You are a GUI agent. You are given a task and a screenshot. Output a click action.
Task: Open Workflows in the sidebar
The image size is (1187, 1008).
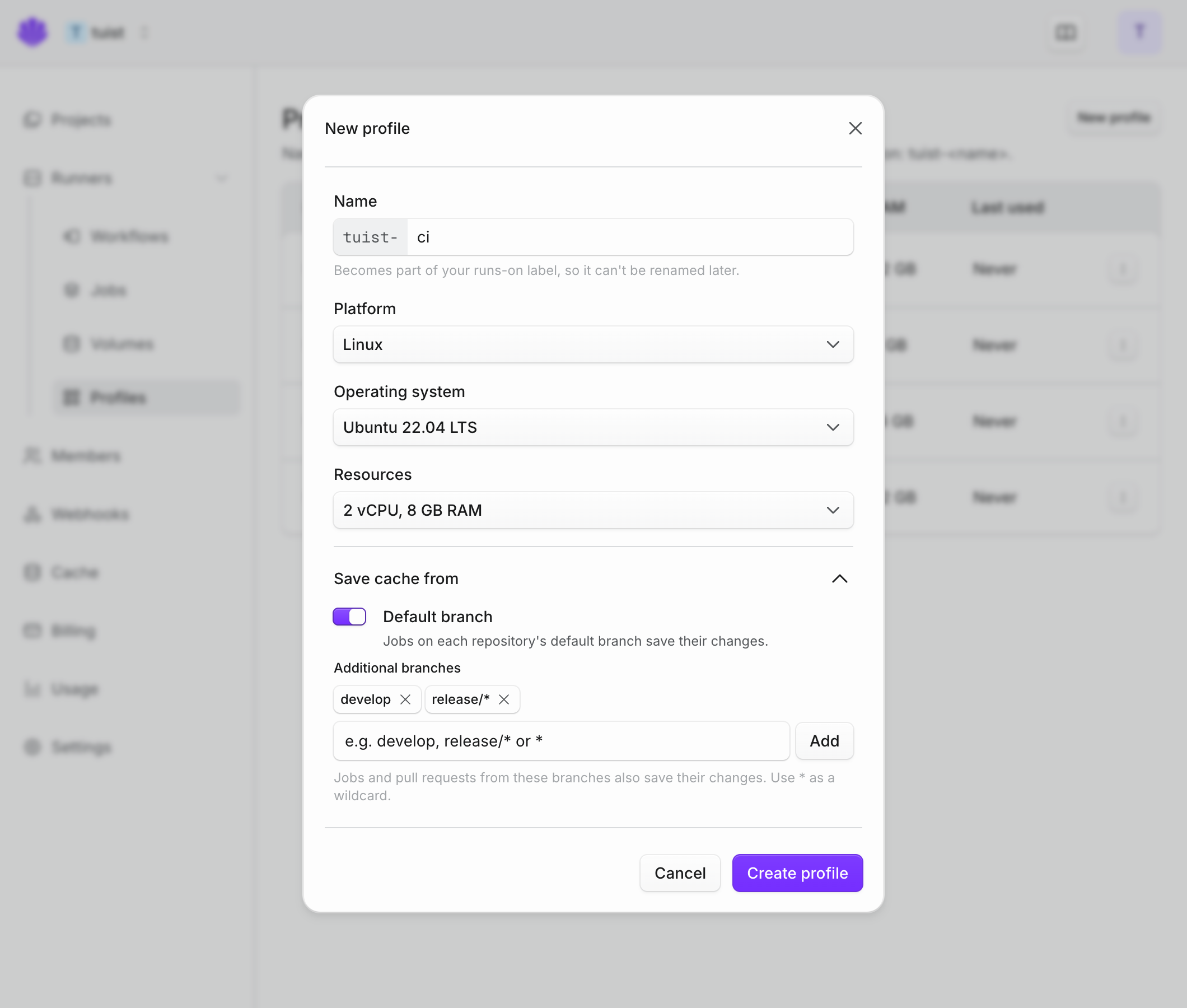tap(117, 236)
